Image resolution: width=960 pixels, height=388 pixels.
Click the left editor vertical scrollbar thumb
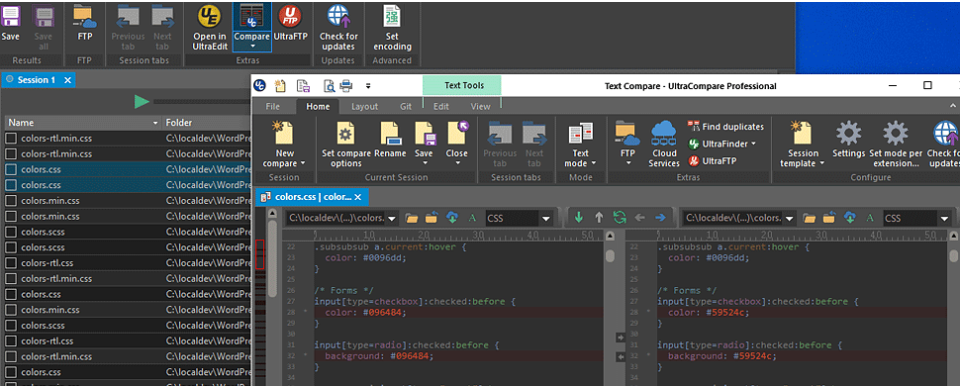tap(610, 255)
